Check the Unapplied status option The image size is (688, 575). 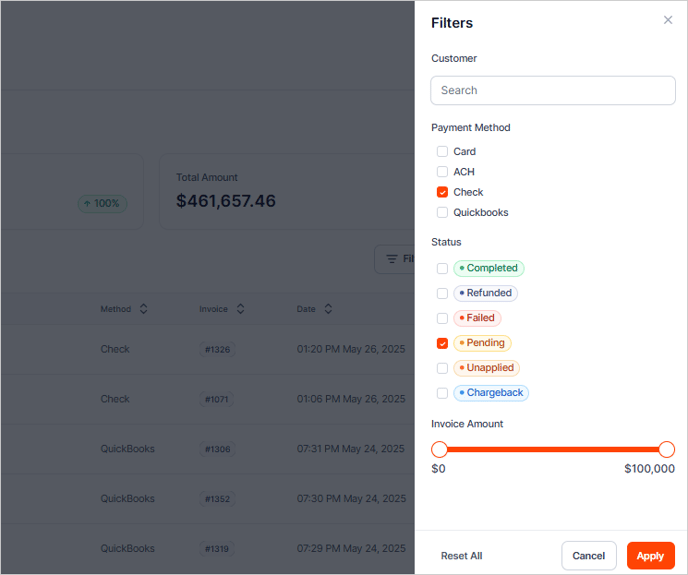pyautogui.click(x=442, y=368)
